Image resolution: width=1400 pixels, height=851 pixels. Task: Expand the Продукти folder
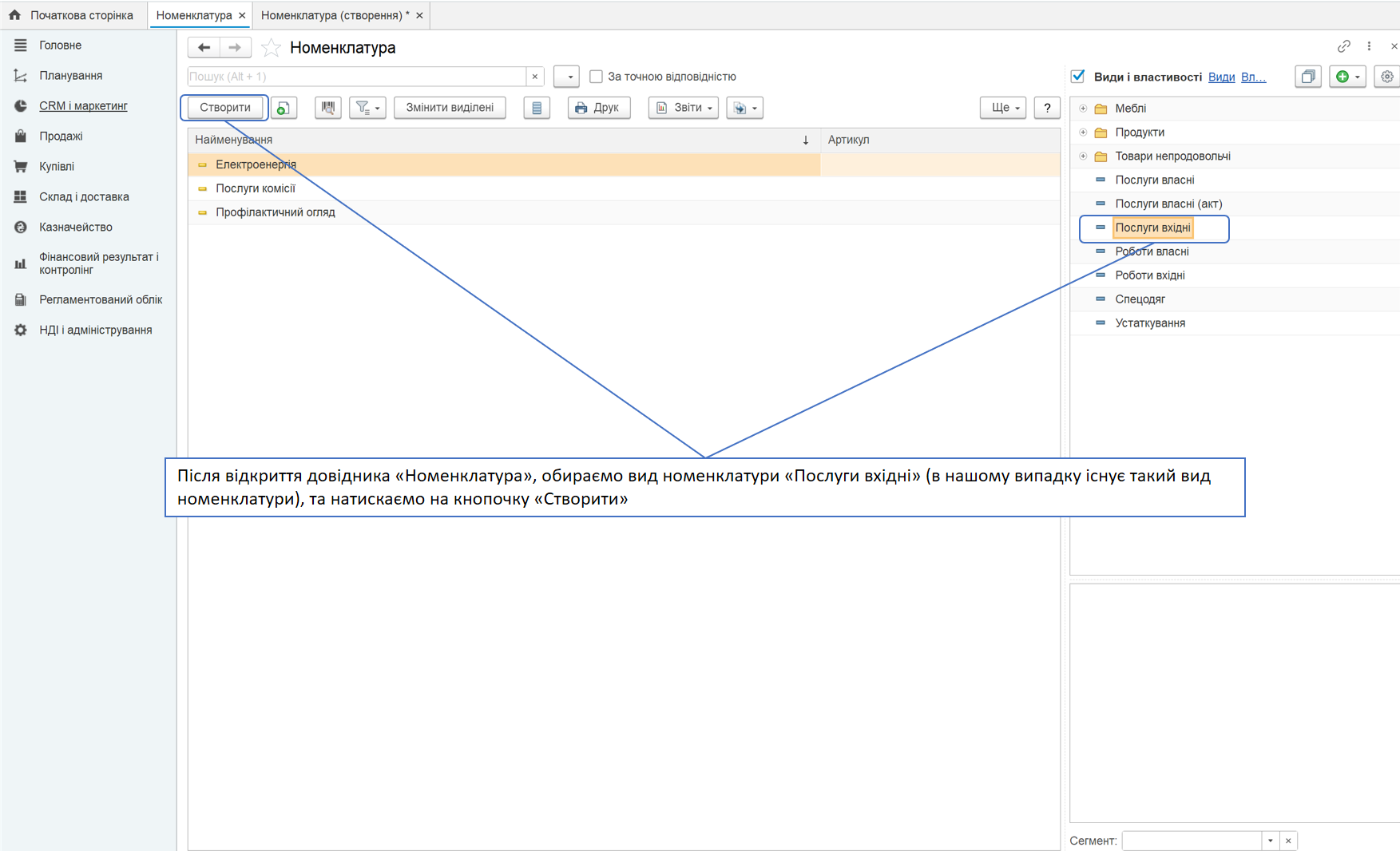(x=1083, y=133)
